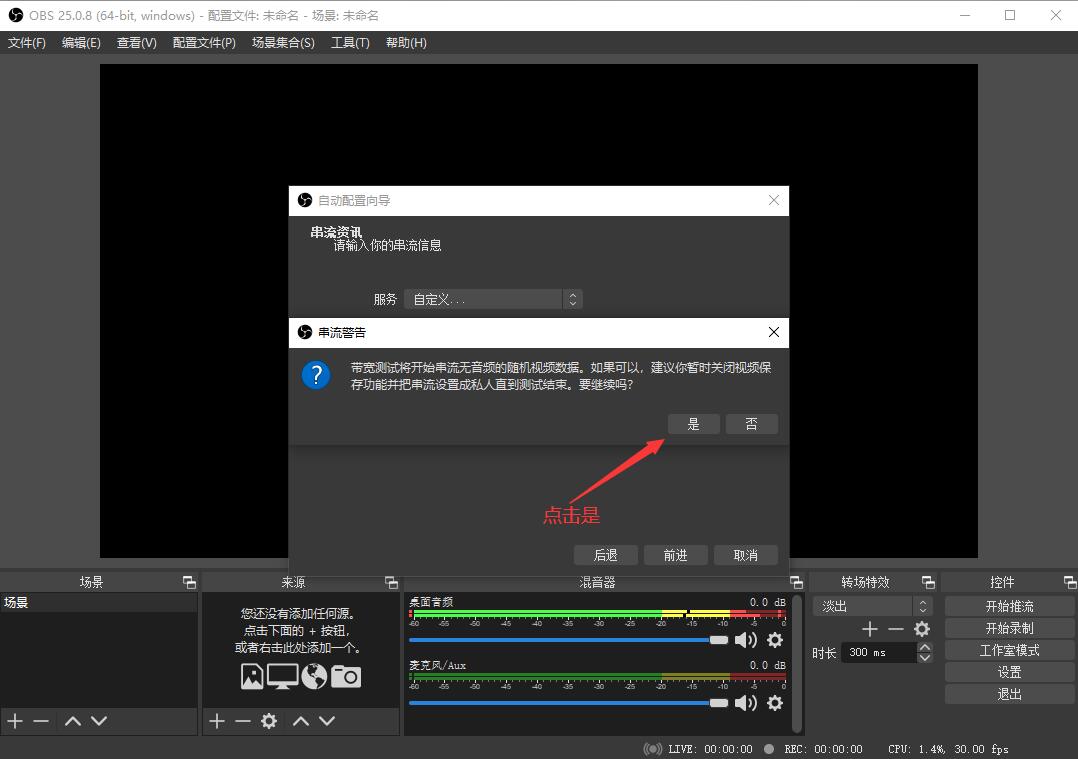Open the 配置文件(P) menu
Viewport: 1078px width, 759px height.
click(204, 43)
